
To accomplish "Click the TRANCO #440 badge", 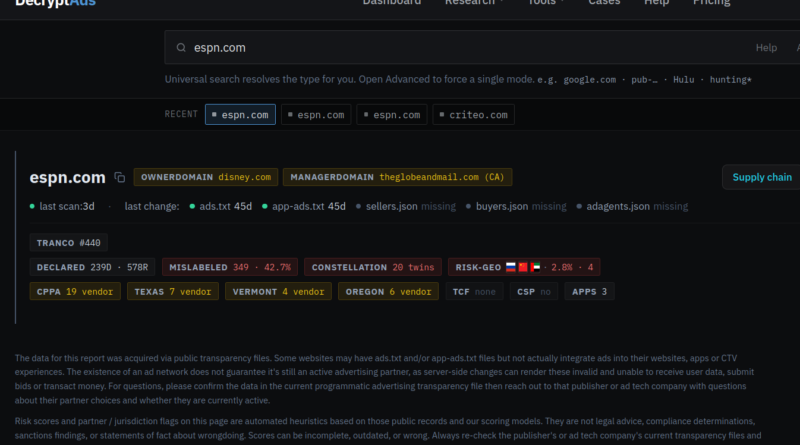I will (x=68, y=243).
